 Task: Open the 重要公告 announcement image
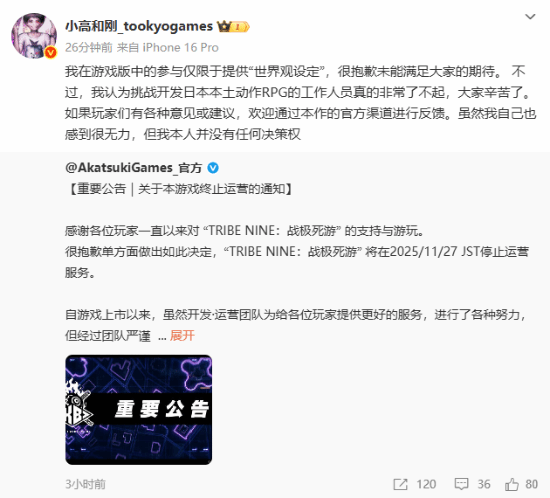coord(139,410)
